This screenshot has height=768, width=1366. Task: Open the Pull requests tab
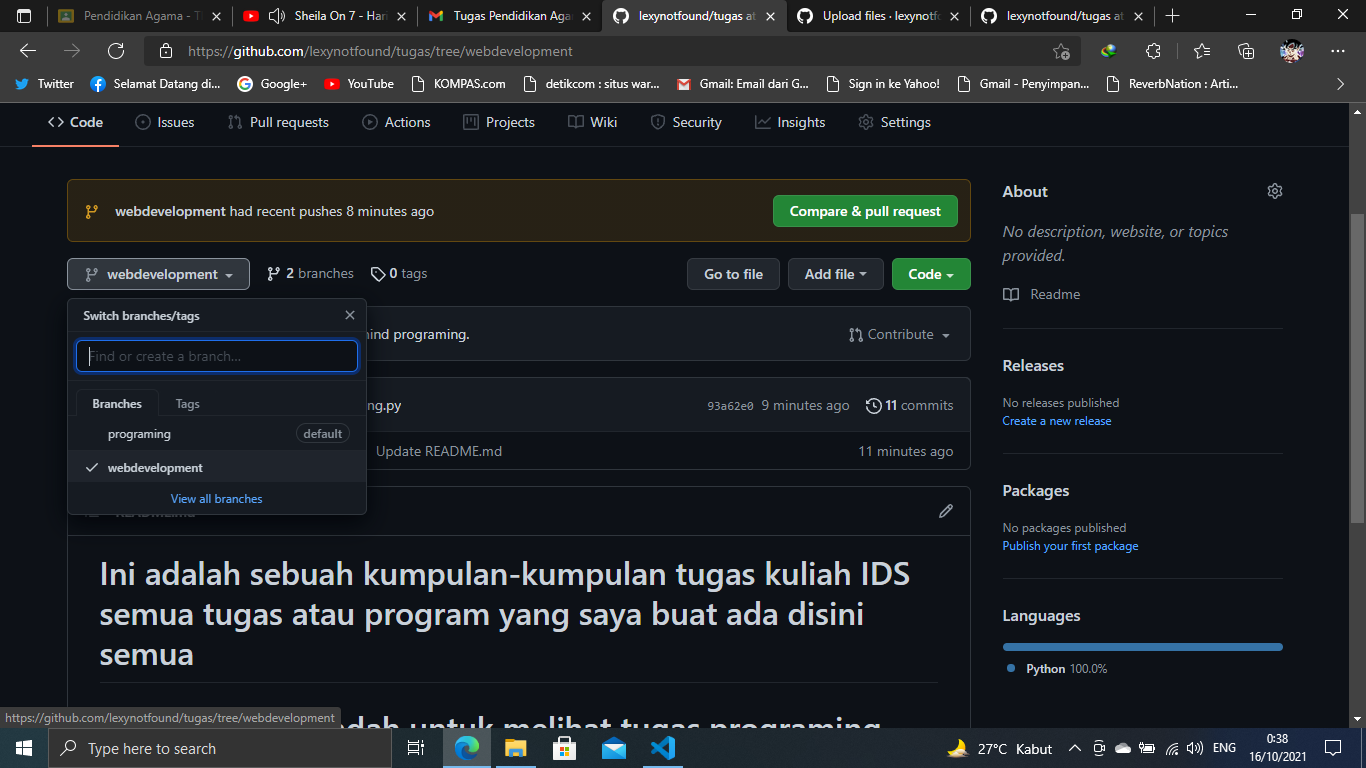[278, 122]
